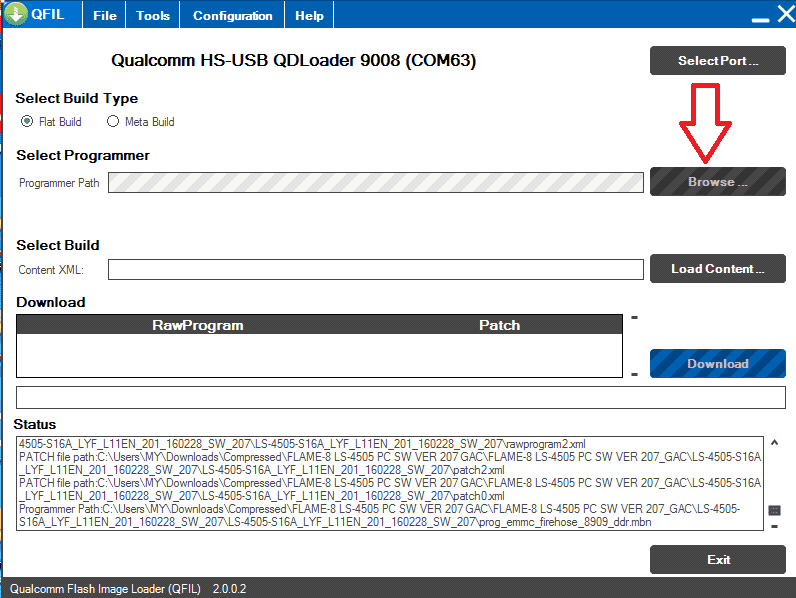The height and width of the screenshot is (598, 796).
Task: Click the Content XML input field
Action: click(x=376, y=270)
